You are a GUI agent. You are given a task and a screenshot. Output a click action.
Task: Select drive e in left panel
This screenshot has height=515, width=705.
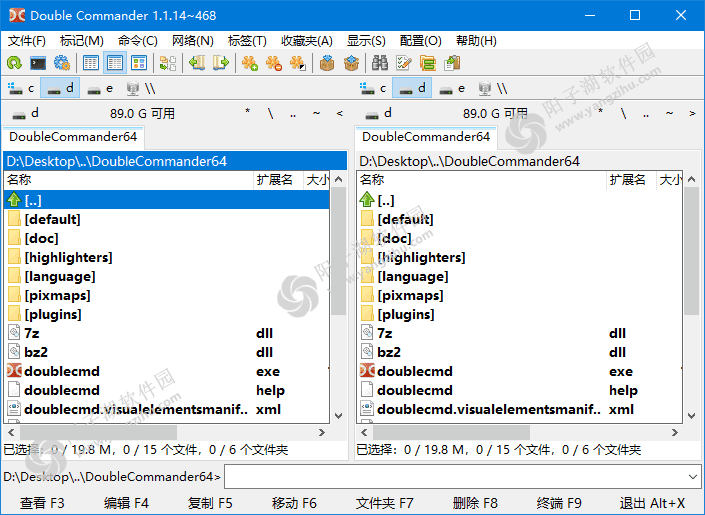(x=100, y=88)
